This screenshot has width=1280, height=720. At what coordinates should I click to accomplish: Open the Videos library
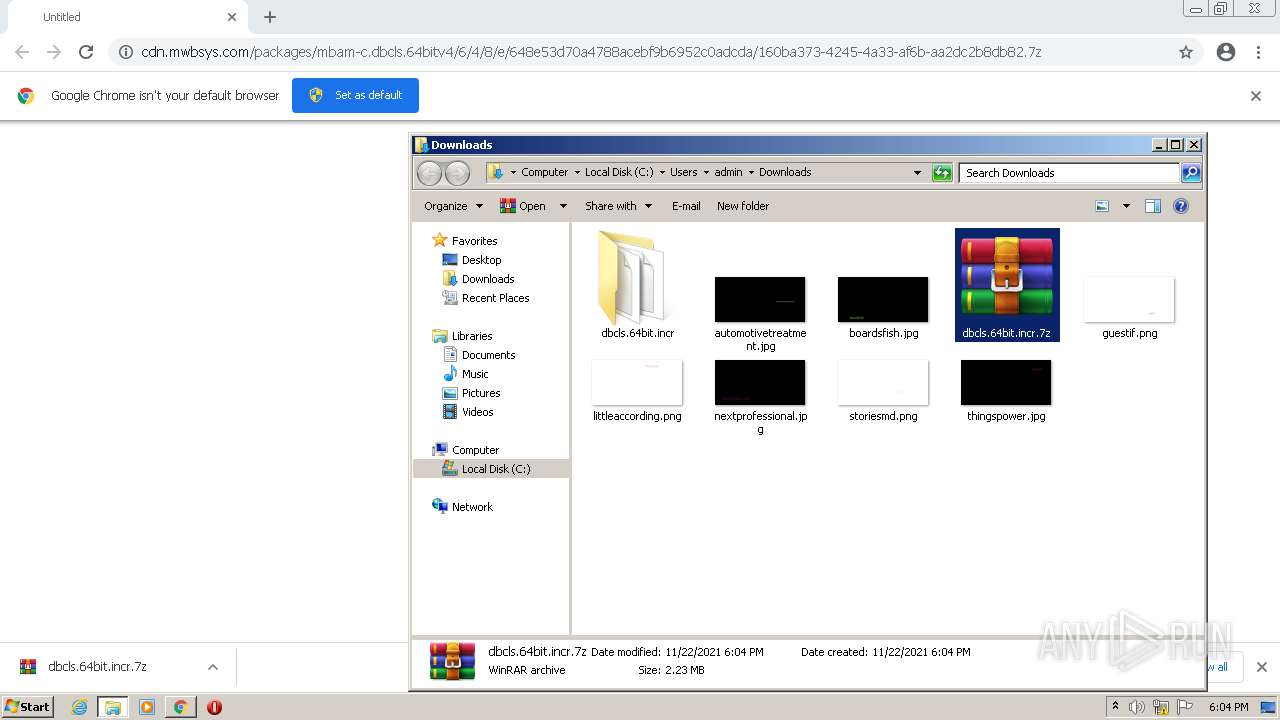coord(477,412)
